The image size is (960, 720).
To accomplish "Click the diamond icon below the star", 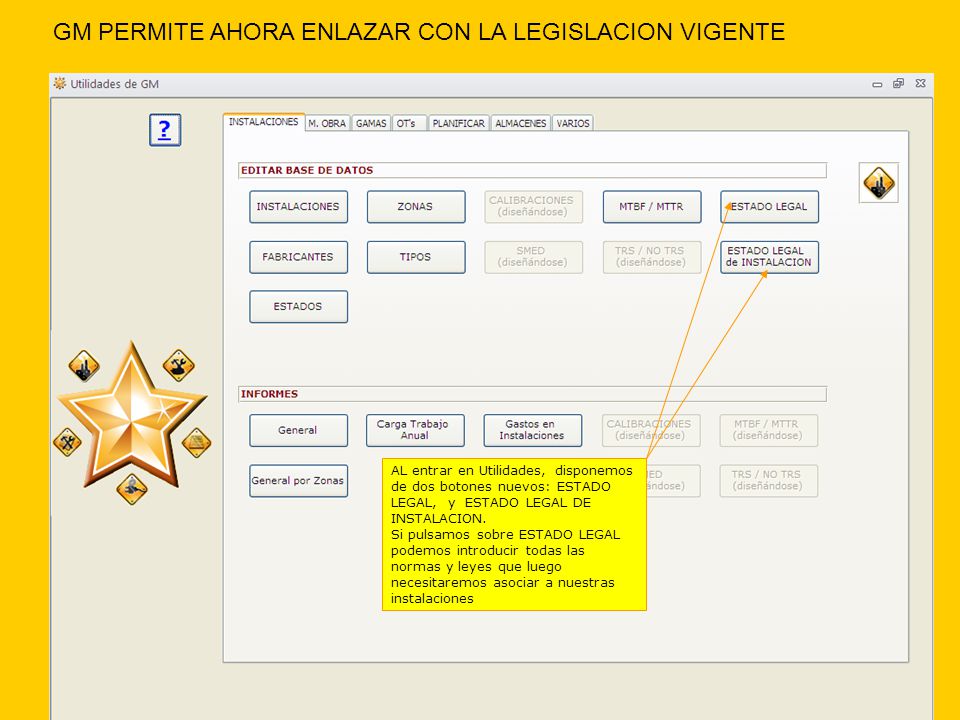I will [132, 489].
